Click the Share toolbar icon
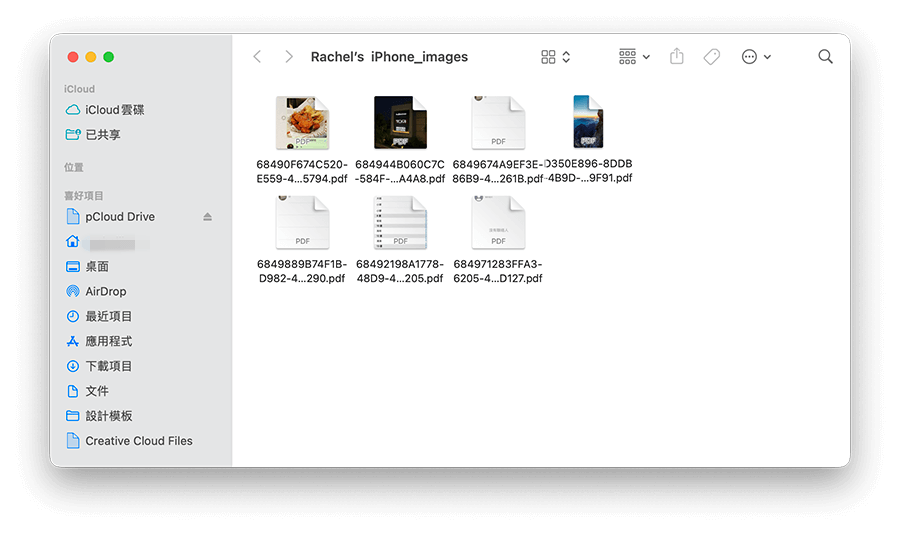Screen dimensions: 900x533 tap(677, 57)
